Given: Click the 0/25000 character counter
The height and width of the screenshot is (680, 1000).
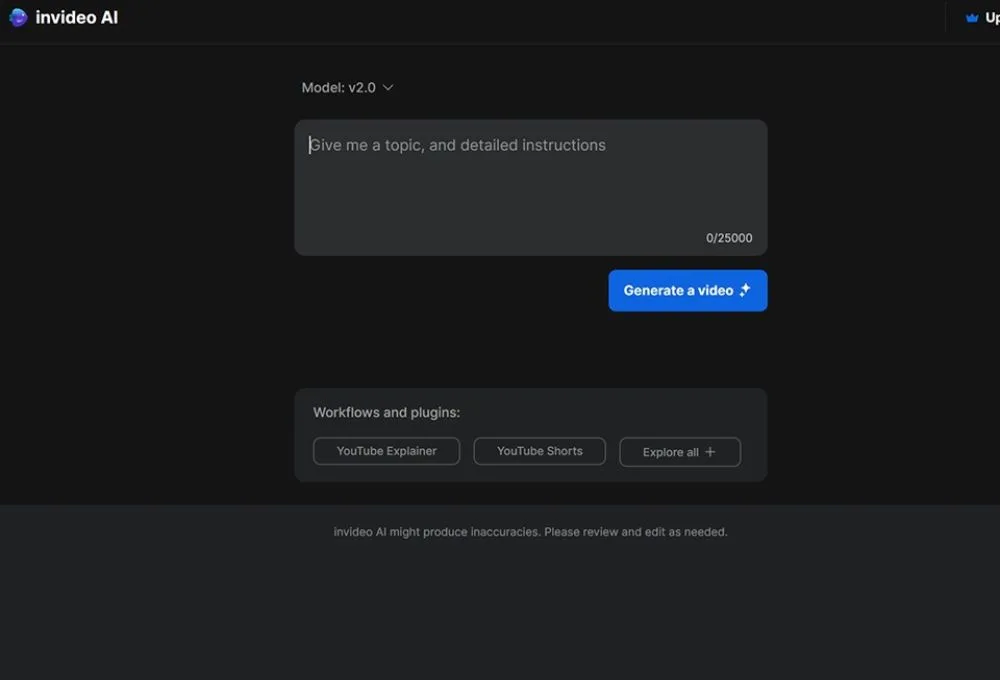Looking at the screenshot, I should click(729, 238).
